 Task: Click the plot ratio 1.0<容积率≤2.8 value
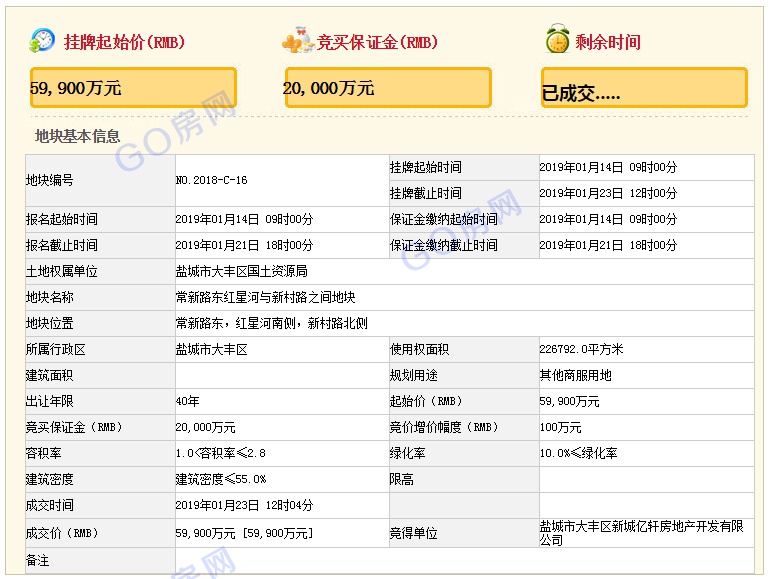pyautogui.click(x=221, y=453)
